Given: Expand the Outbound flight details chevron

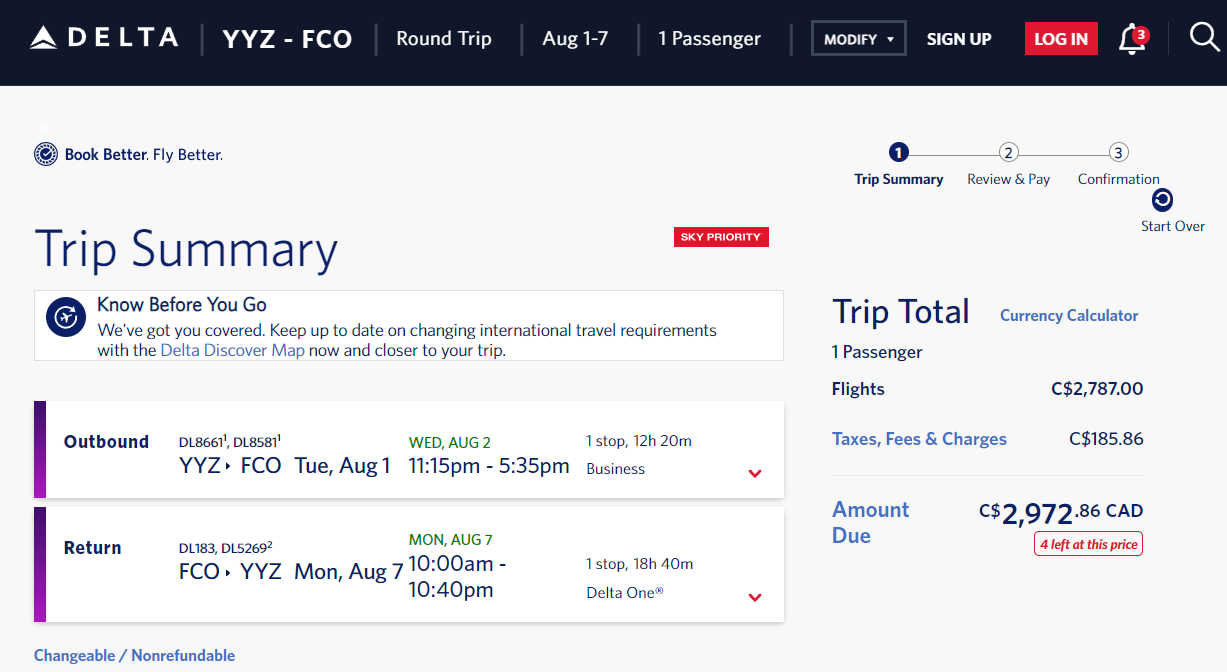Looking at the screenshot, I should [755, 473].
